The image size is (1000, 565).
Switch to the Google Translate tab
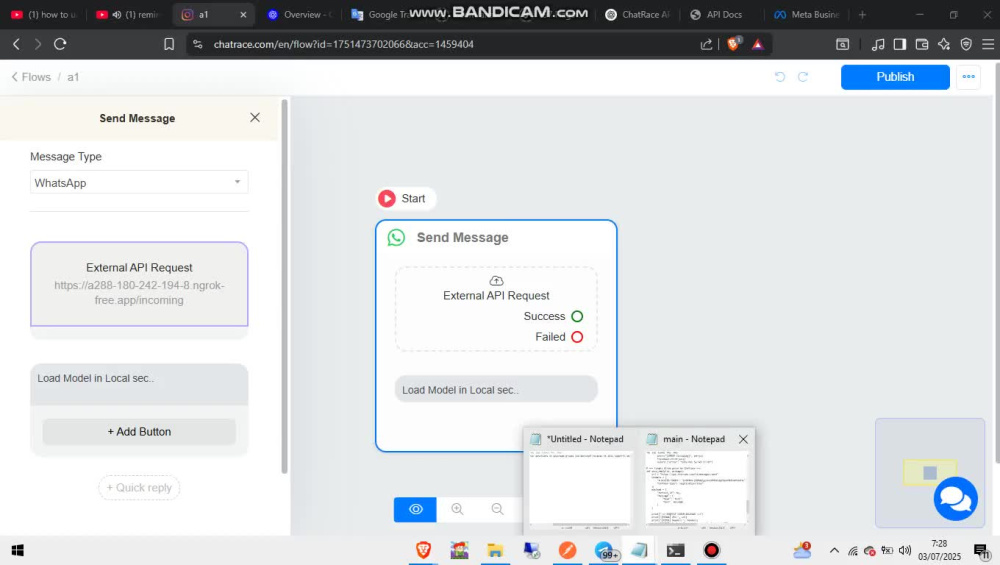[379, 15]
